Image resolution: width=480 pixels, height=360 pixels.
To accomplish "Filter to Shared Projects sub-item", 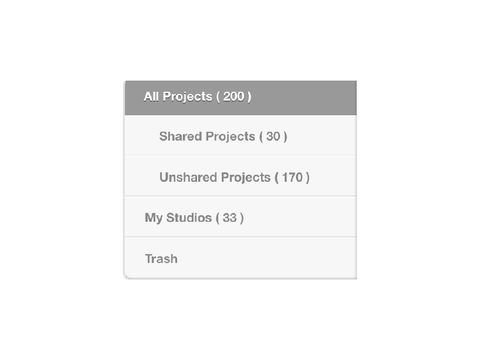I will (x=241, y=136).
